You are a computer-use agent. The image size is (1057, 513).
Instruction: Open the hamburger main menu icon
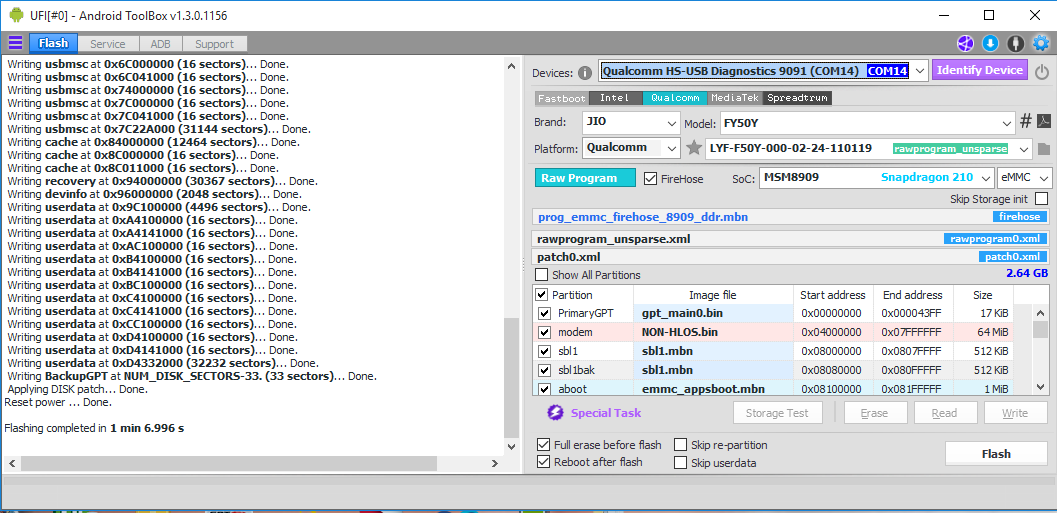click(x=15, y=44)
